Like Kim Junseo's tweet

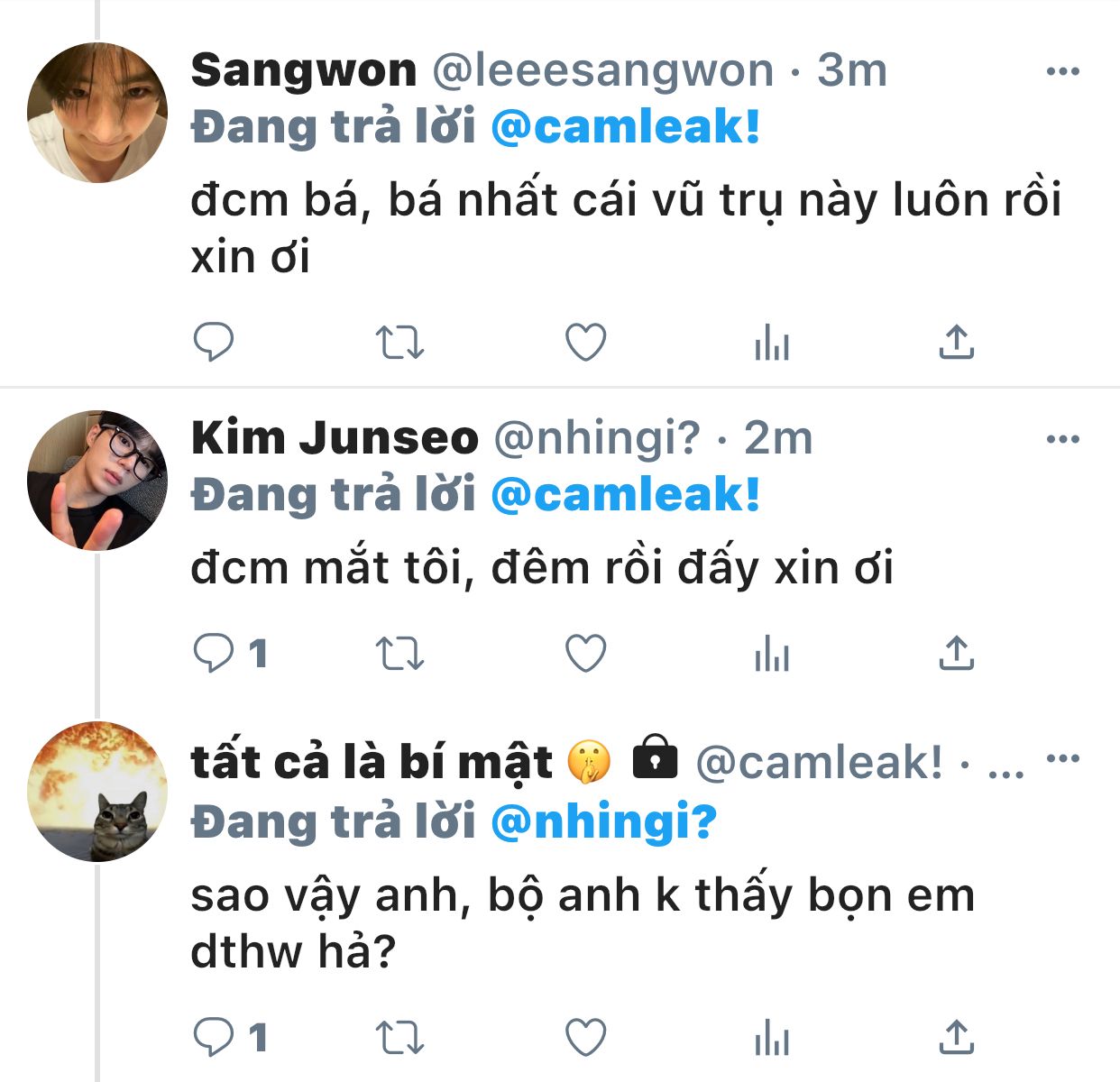[585, 654]
